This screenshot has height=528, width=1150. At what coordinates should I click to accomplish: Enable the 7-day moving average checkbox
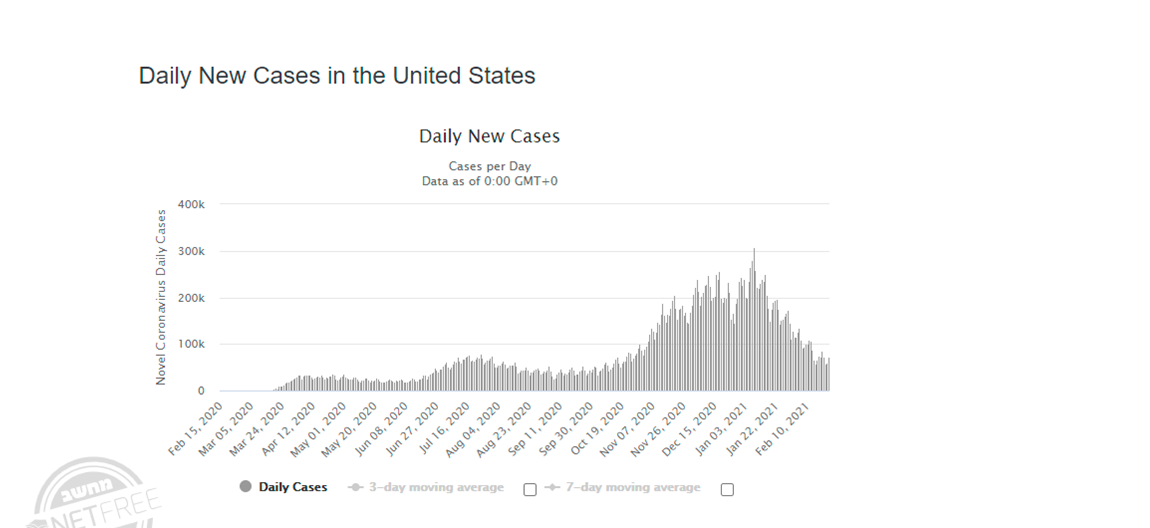pos(727,489)
